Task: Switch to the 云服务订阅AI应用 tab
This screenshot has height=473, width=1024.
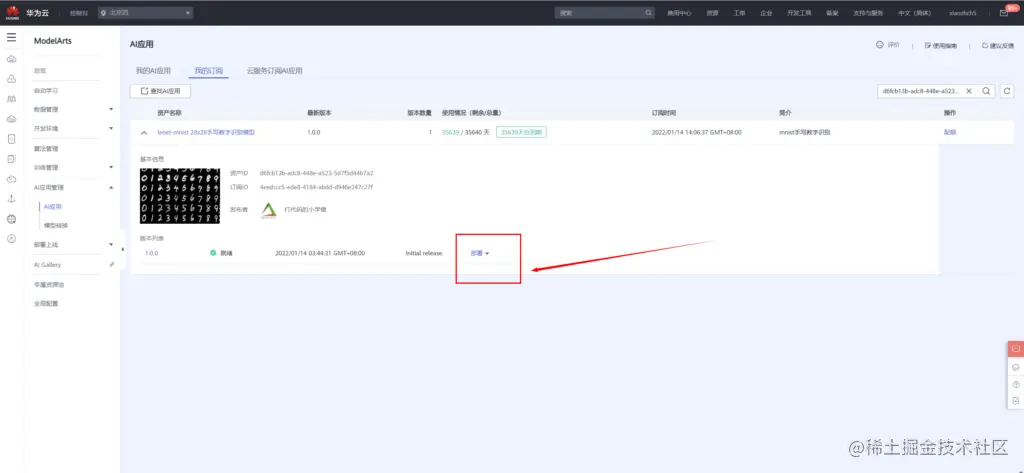Action: [x=274, y=71]
